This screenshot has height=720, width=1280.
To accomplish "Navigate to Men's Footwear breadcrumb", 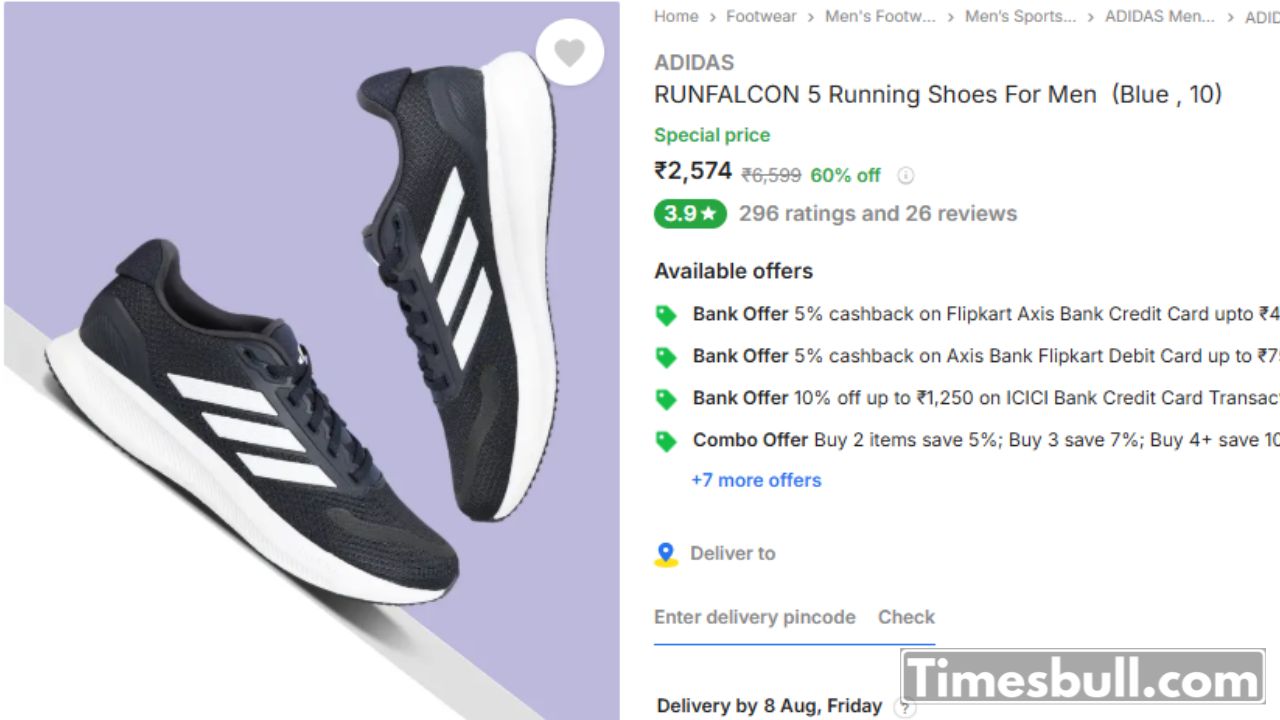I will [x=880, y=16].
